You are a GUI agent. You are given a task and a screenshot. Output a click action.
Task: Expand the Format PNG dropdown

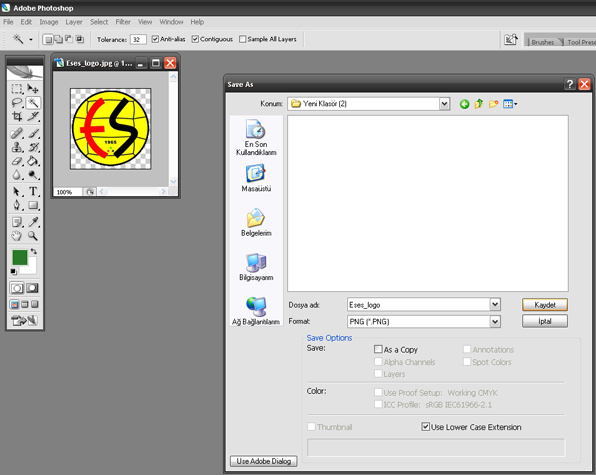[495, 321]
